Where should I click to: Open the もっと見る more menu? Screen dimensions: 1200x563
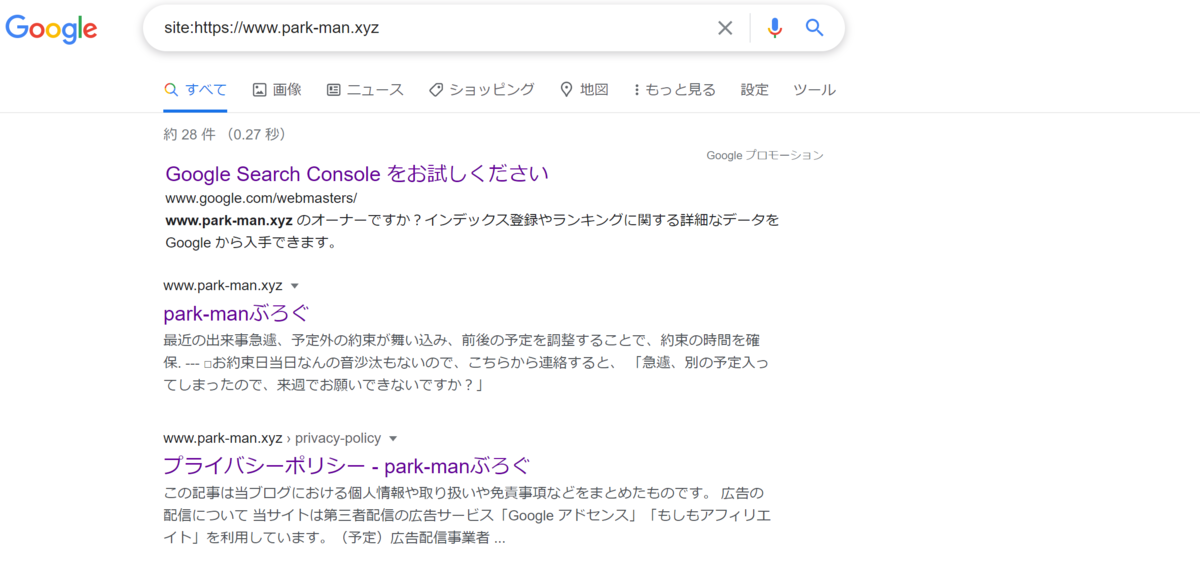(675, 90)
